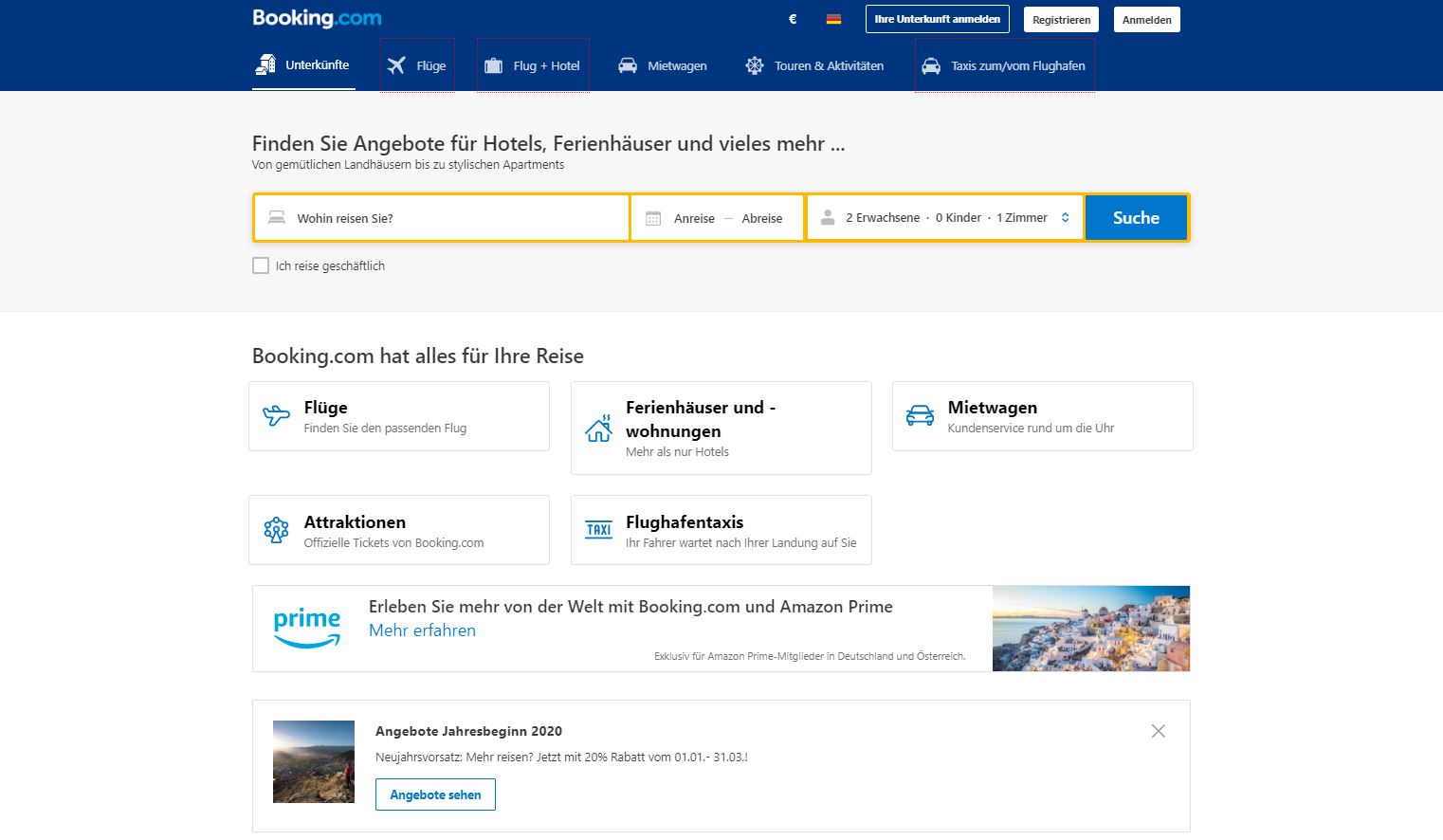Click the ferris wheel icon on Attraktionen card
The image size is (1443, 840).
(276, 530)
